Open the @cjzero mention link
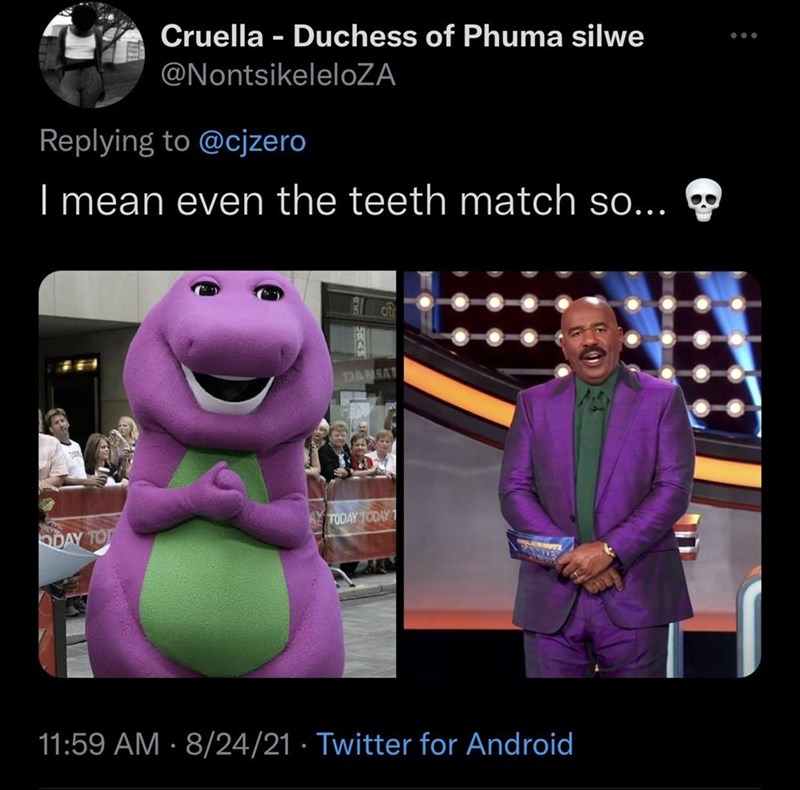Viewport: 800px width, 790px height. [251, 141]
